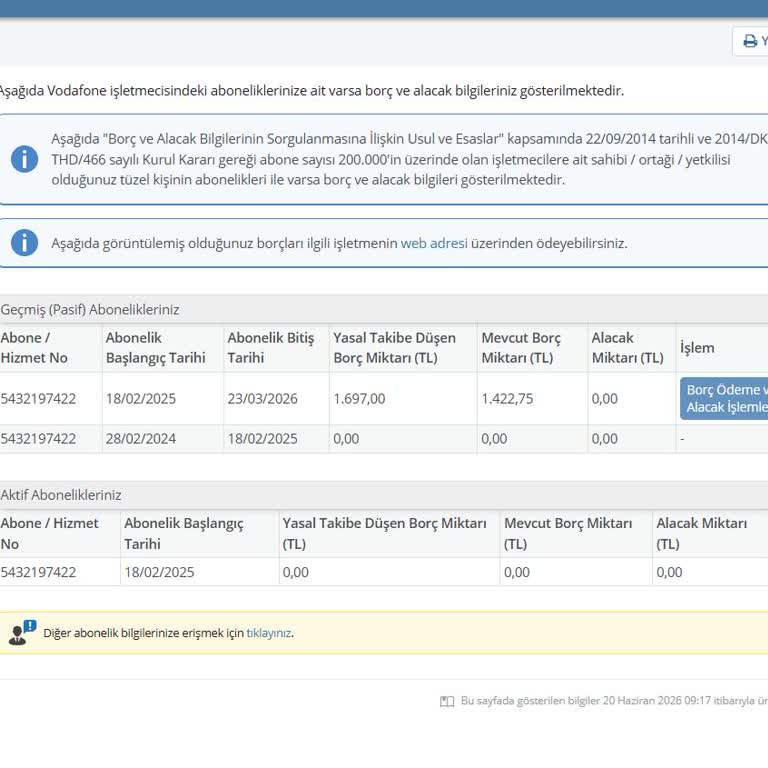Click the person alert icon by Diğer abonelik
This screenshot has width=768, height=768.
(x=22, y=633)
